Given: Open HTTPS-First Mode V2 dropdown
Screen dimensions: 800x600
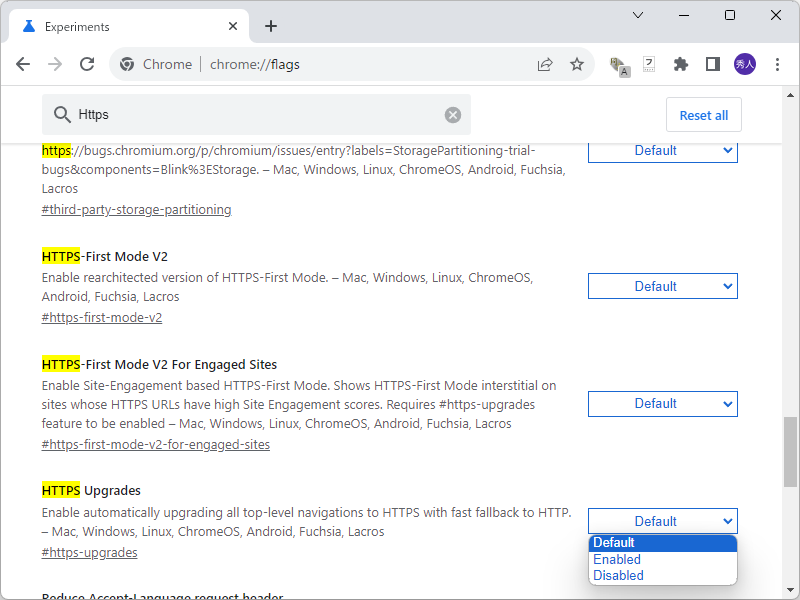Looking at the screenshot, I should [x=662, y=286].
